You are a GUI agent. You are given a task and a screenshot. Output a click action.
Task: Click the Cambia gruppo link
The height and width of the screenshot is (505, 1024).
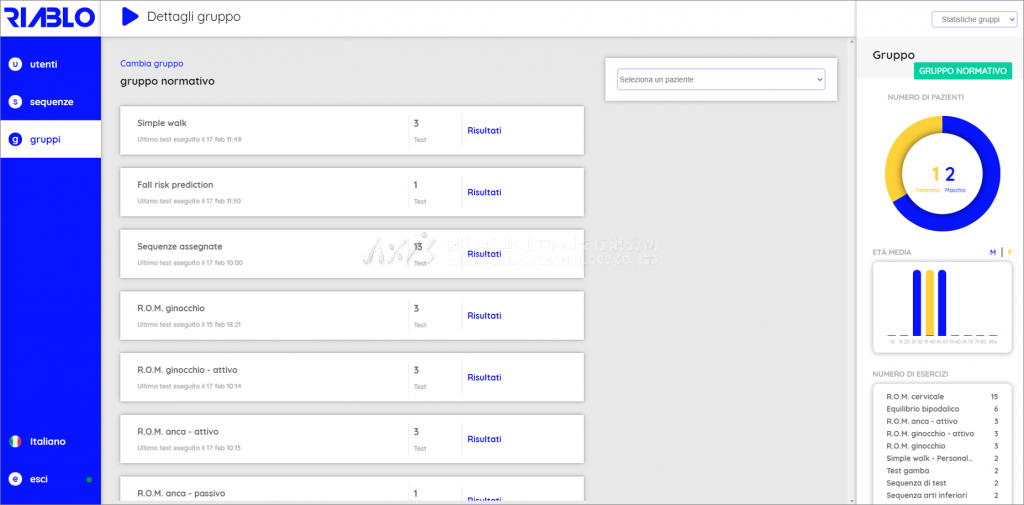coord(151,63)
